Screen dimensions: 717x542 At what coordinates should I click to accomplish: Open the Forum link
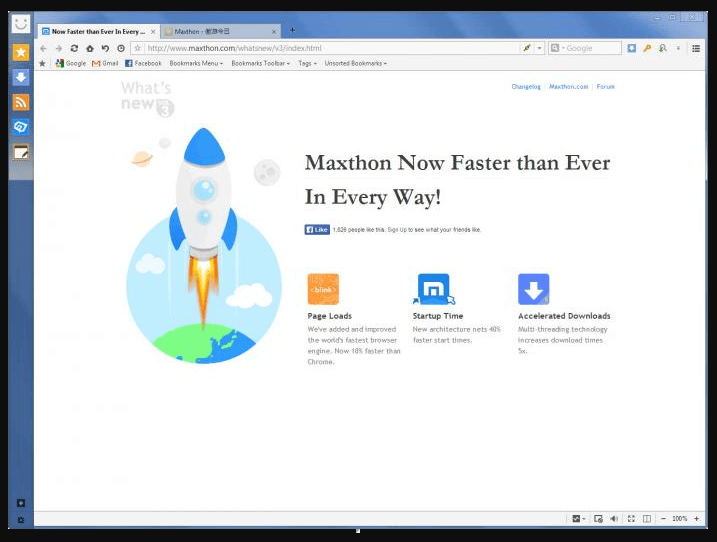pyautogui.click(x=605, y=86)
